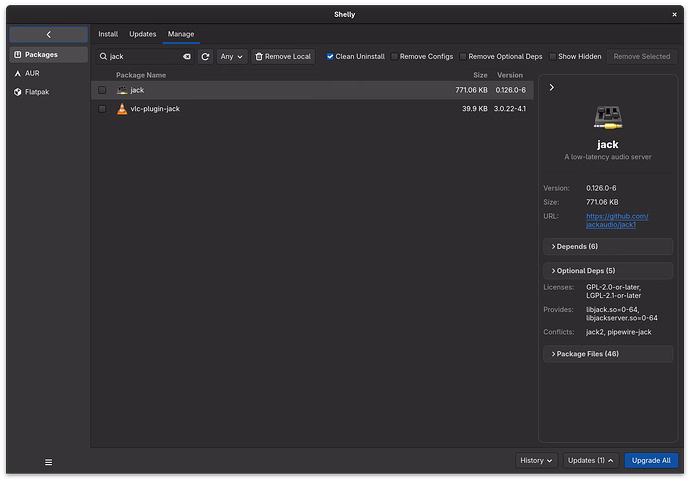Collapse the sidebar with the back chevron

coord(48,34)
